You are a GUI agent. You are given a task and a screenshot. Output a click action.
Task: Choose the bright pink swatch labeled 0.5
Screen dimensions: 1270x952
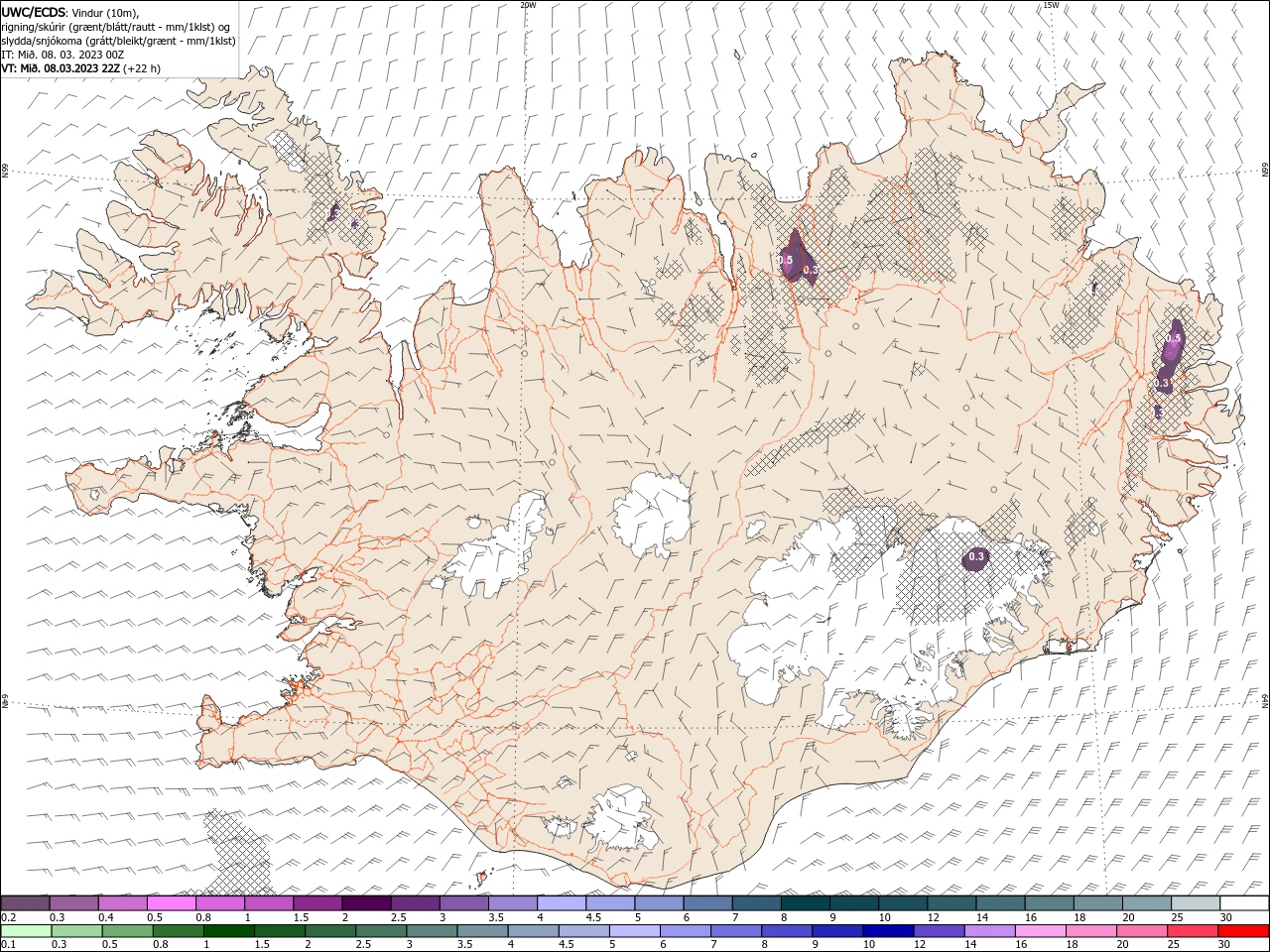tap(172, 903)
